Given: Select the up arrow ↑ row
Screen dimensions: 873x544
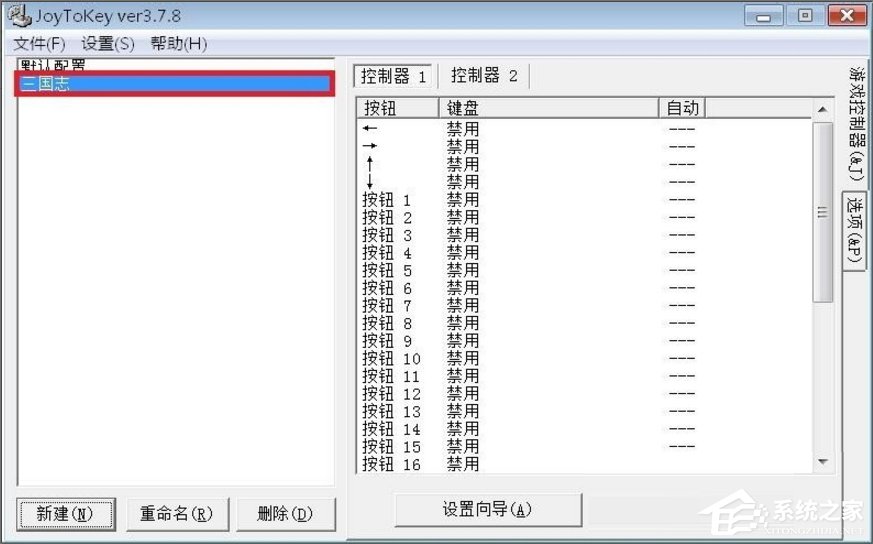Looking at the screenshot, I should pyautogui.click(x=584, y=164).
